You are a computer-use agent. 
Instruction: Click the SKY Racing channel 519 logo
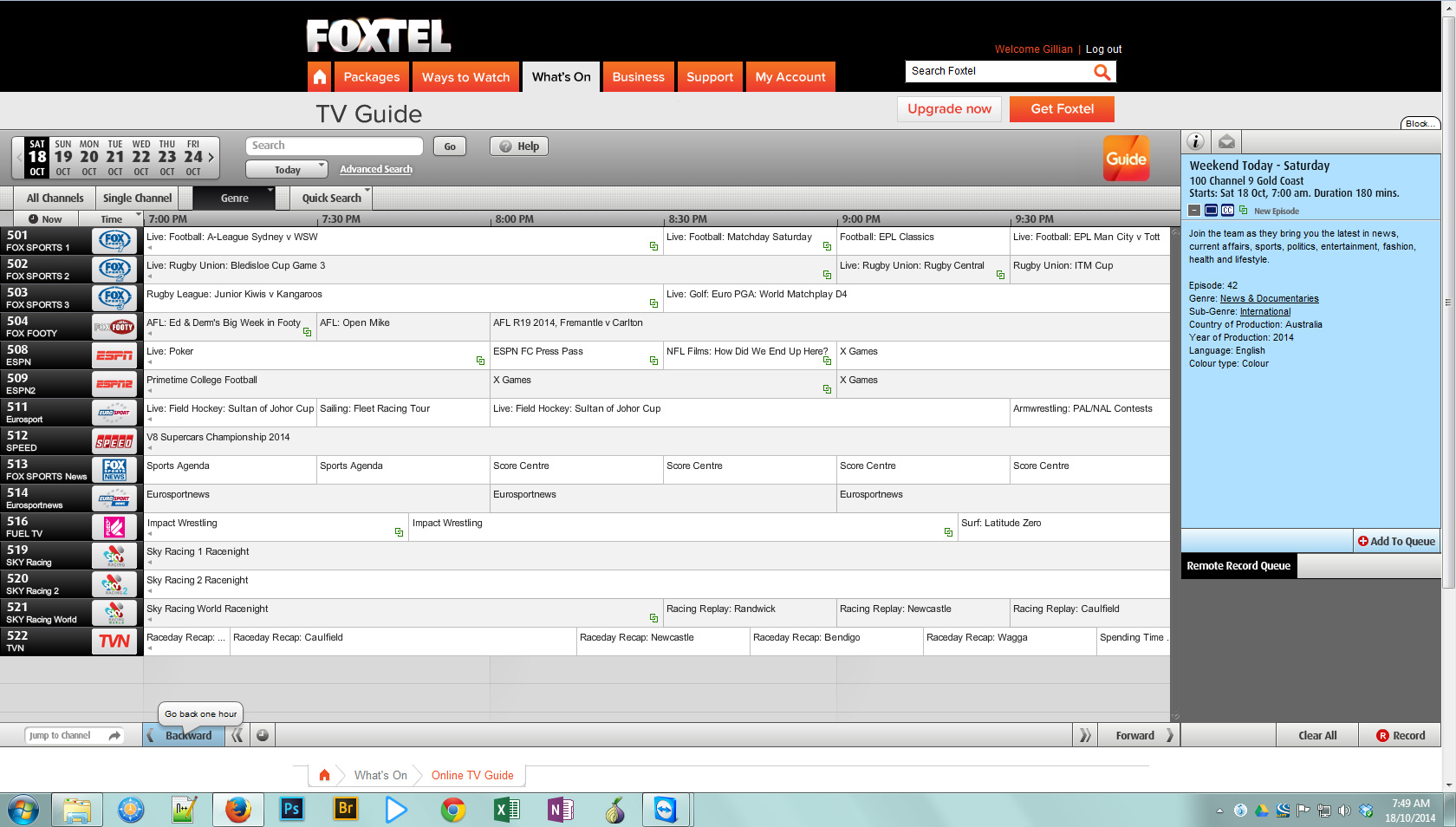click(x=114, y=556)
